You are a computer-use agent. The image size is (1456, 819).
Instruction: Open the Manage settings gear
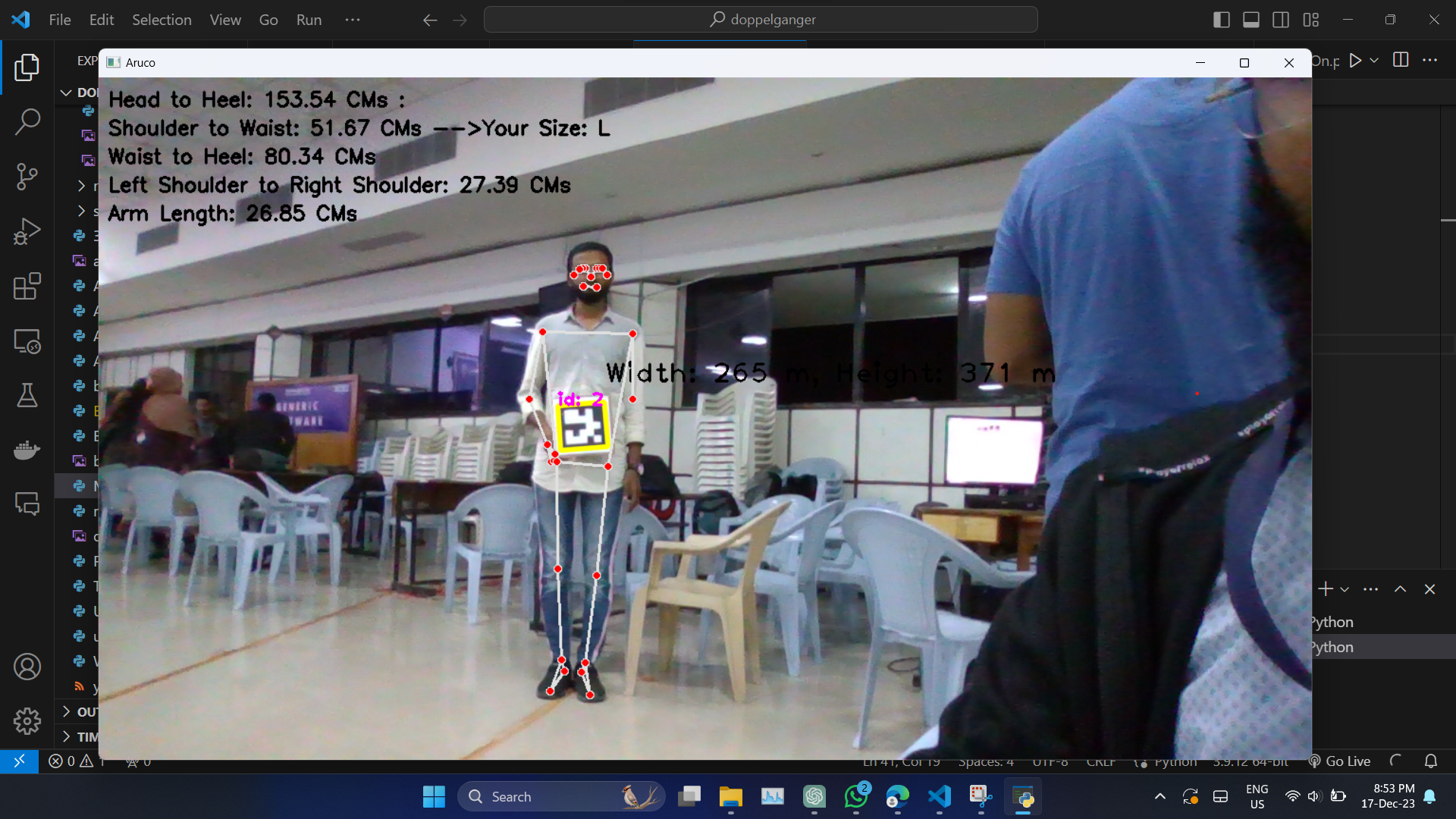pyautogui.click(x=27, y=720)
